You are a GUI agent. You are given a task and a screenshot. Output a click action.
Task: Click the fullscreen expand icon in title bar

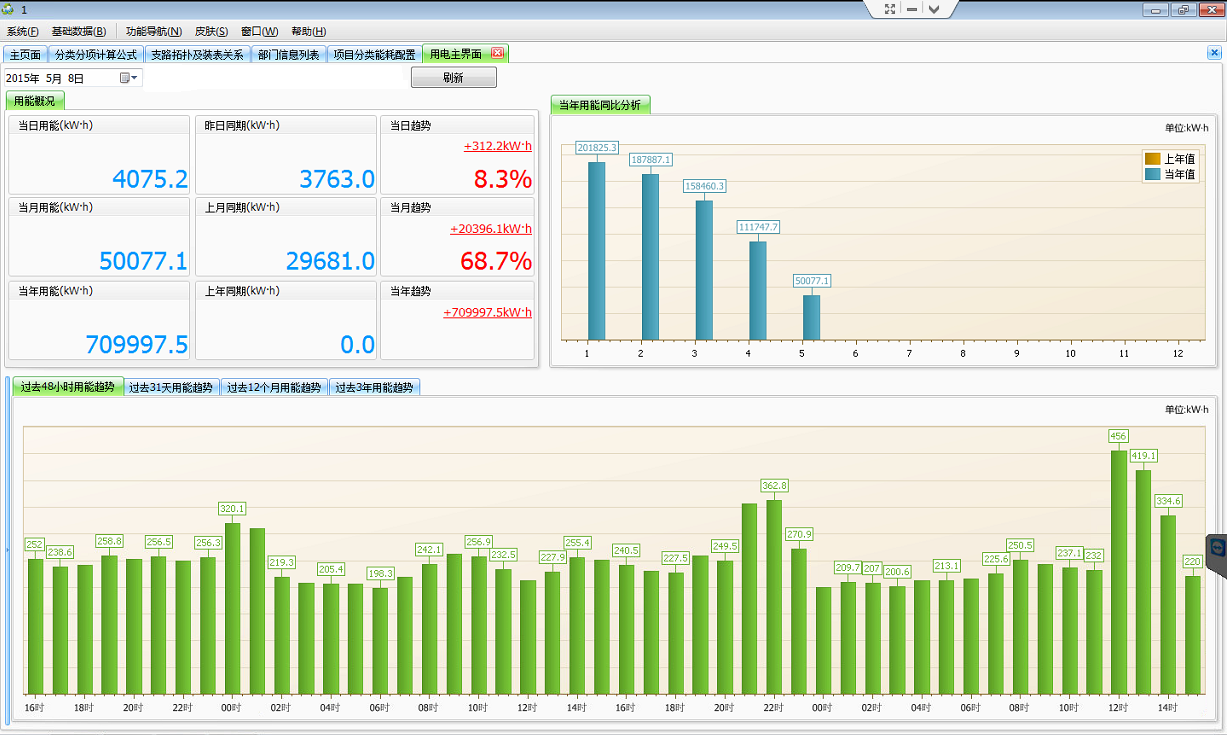890,9
